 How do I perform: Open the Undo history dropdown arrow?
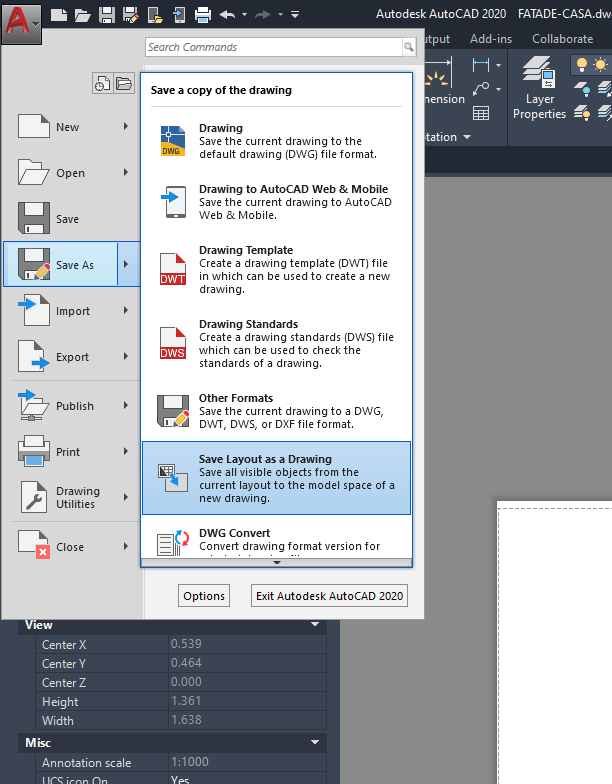244,15
